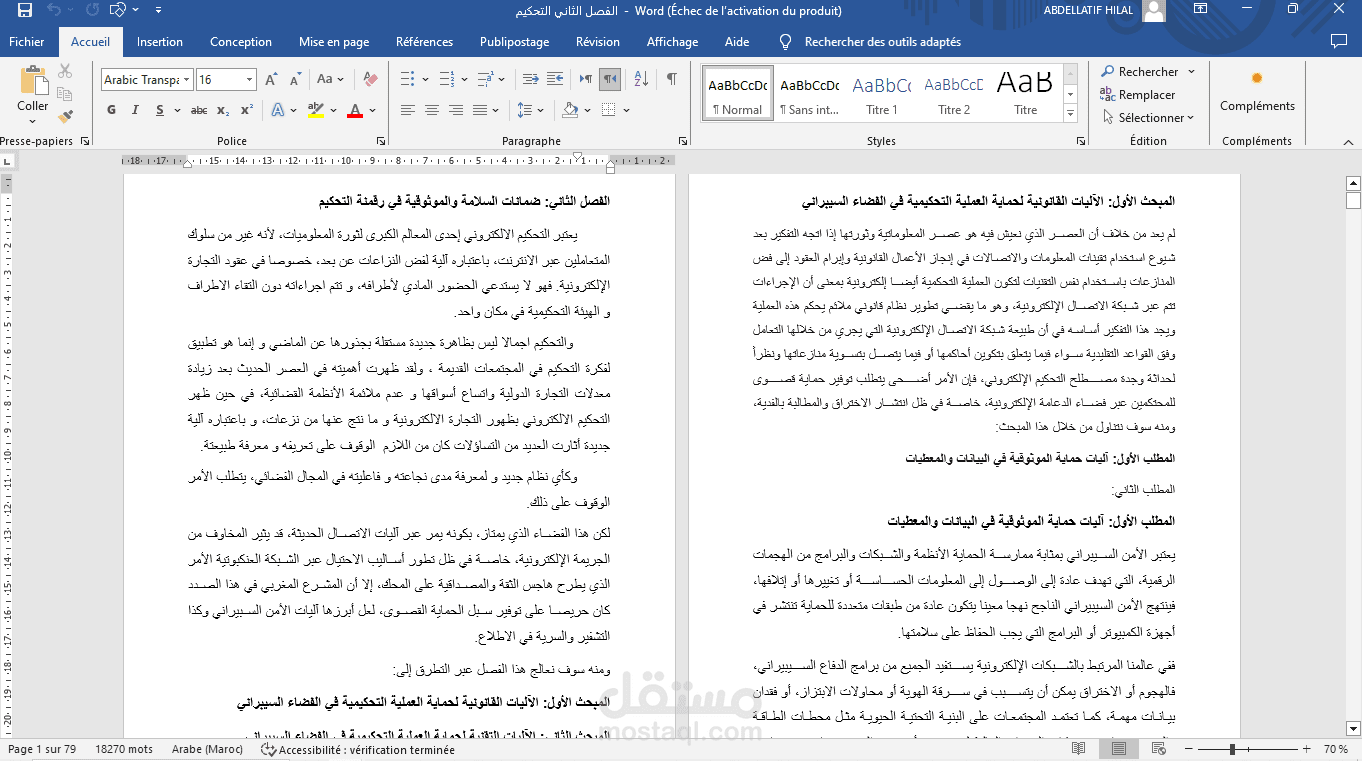Click the Copy icon in Presse-papiers
The width and height of the screenshot is (1362, 761).
pyautogui.click(x=65, y=94)
